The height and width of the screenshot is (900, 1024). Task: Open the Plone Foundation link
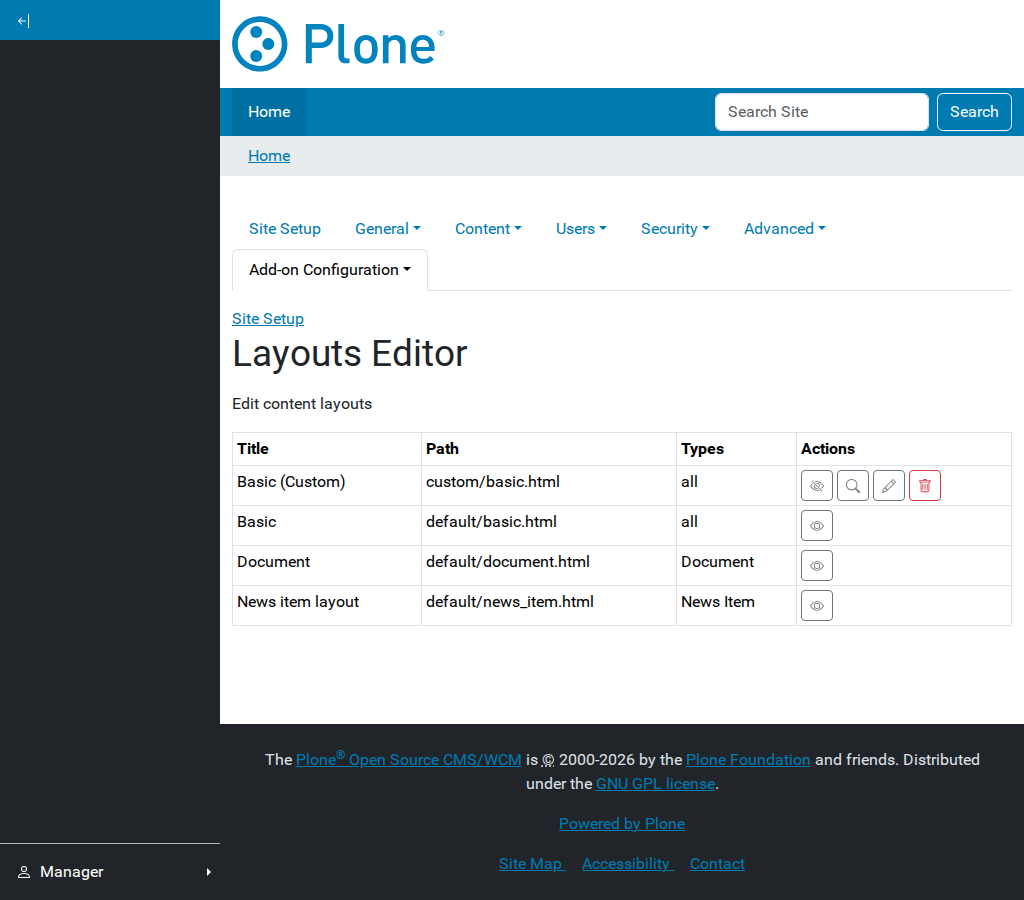tap(748, 760)
